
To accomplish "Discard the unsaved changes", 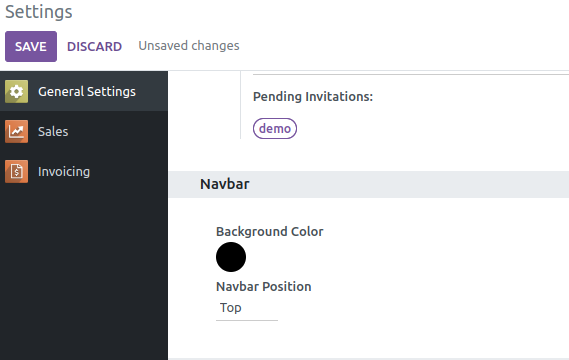I will pyautogui.click(x=94, y=46).
